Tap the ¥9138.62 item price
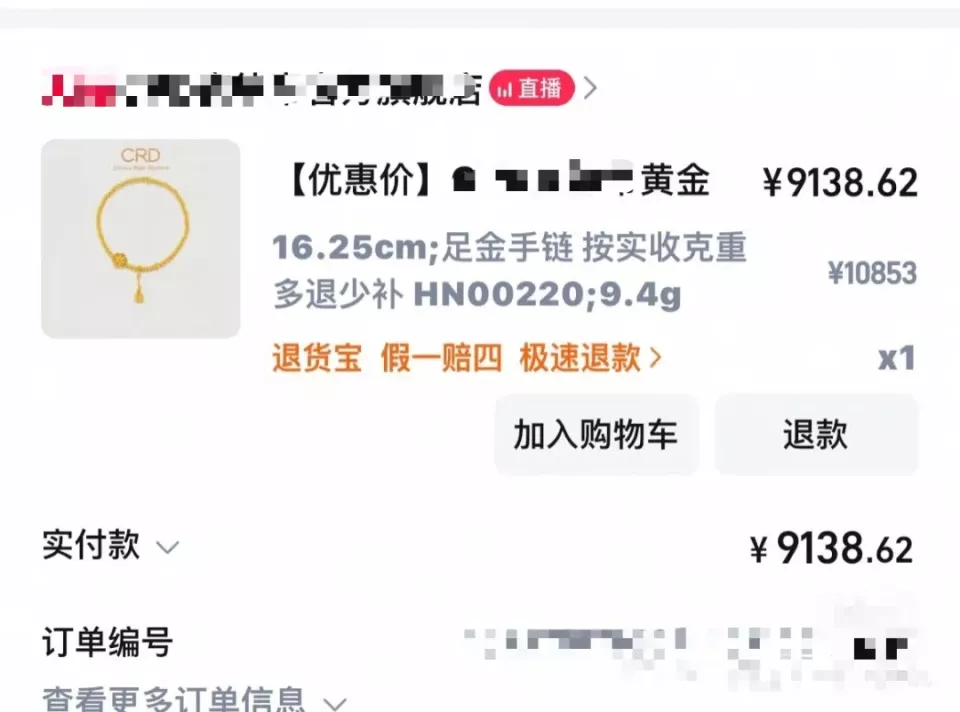 (841, 182)
